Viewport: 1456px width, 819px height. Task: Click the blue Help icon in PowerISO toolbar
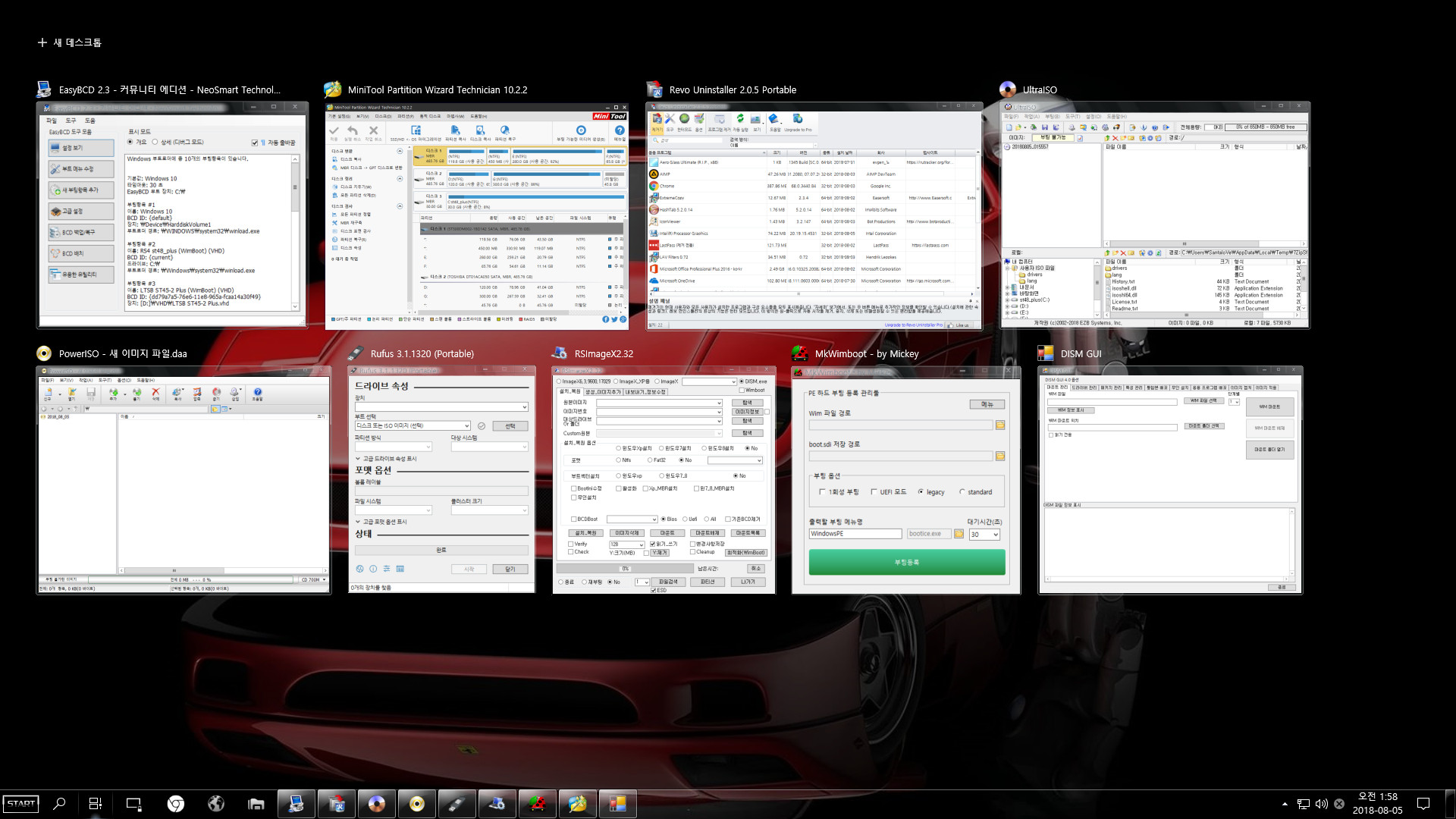click(257, 393)
